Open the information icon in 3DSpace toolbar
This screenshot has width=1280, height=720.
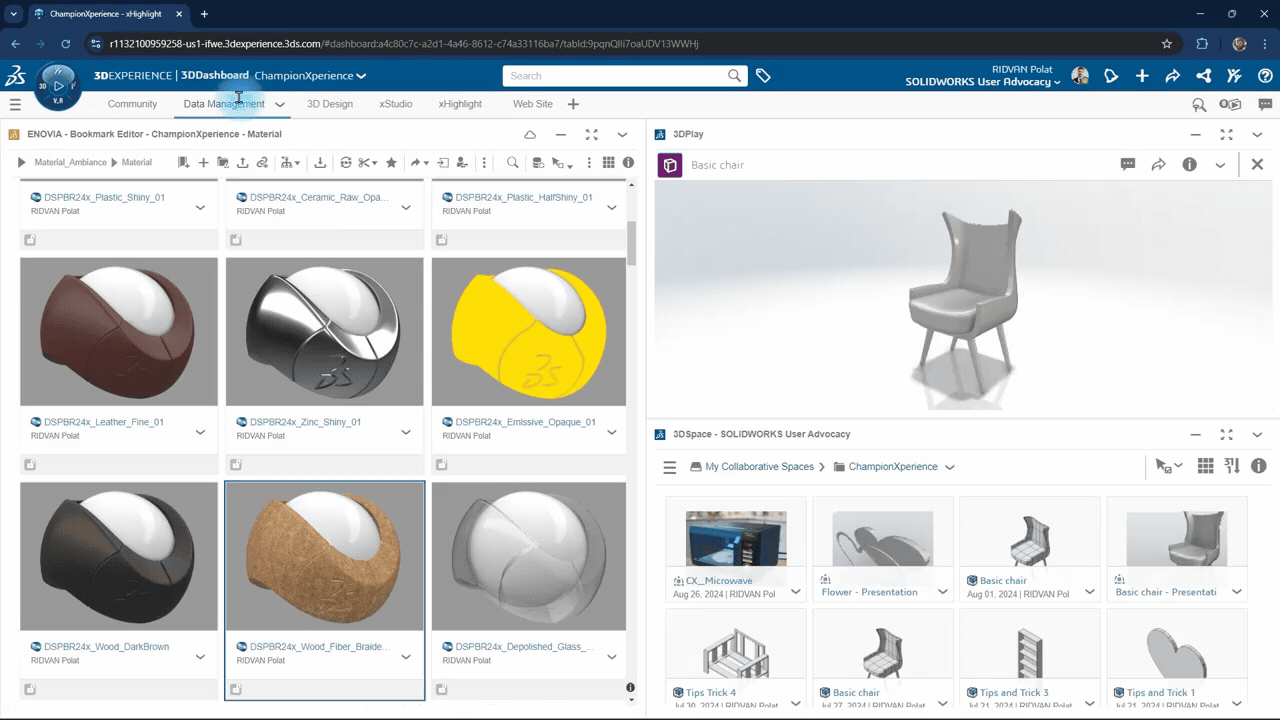(x=1259, y=466)
